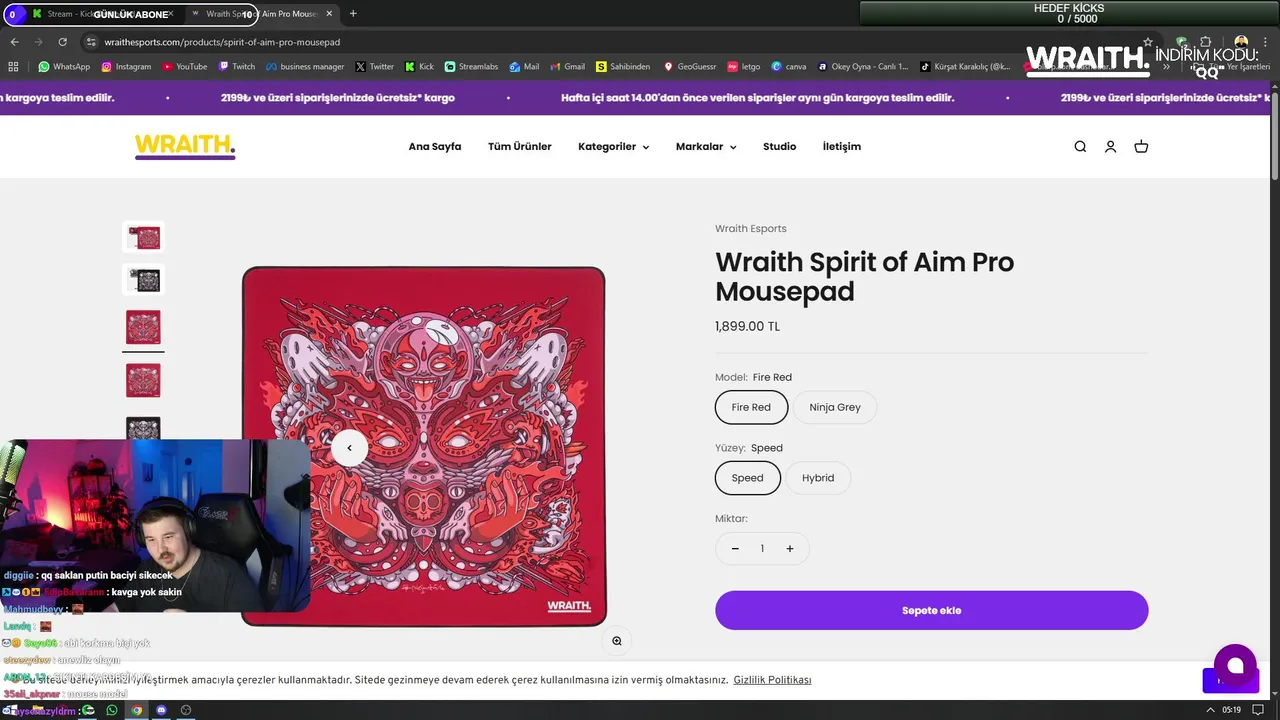Open the site search icon
This screenshot has height=720, width=1280.
click(x=1080, y=147)
